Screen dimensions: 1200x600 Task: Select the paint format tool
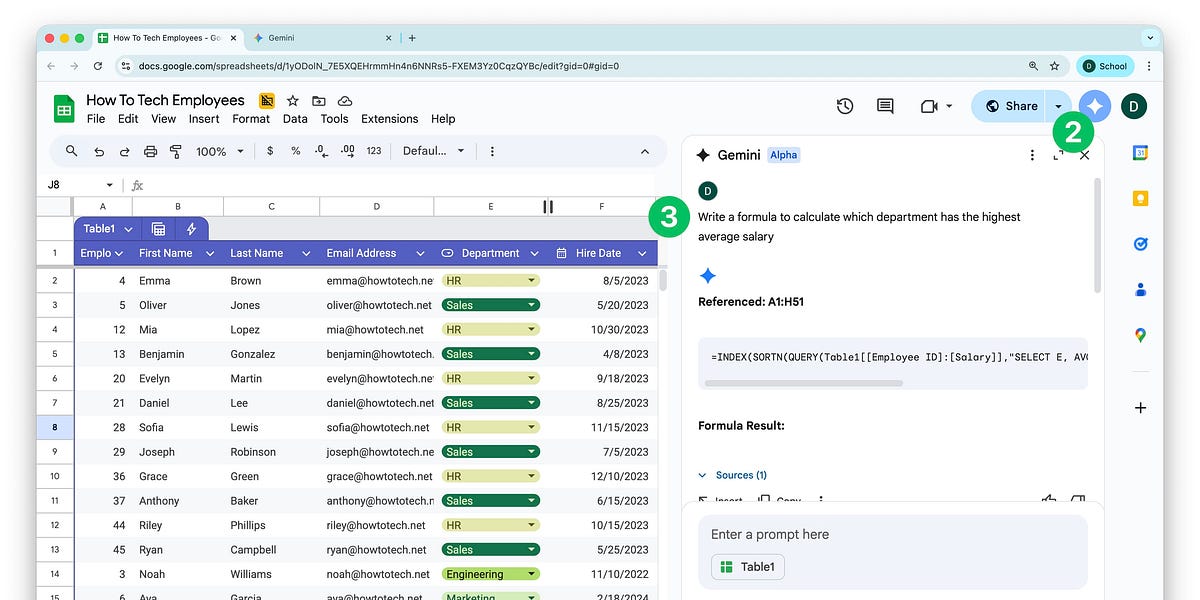click(176, 151)
